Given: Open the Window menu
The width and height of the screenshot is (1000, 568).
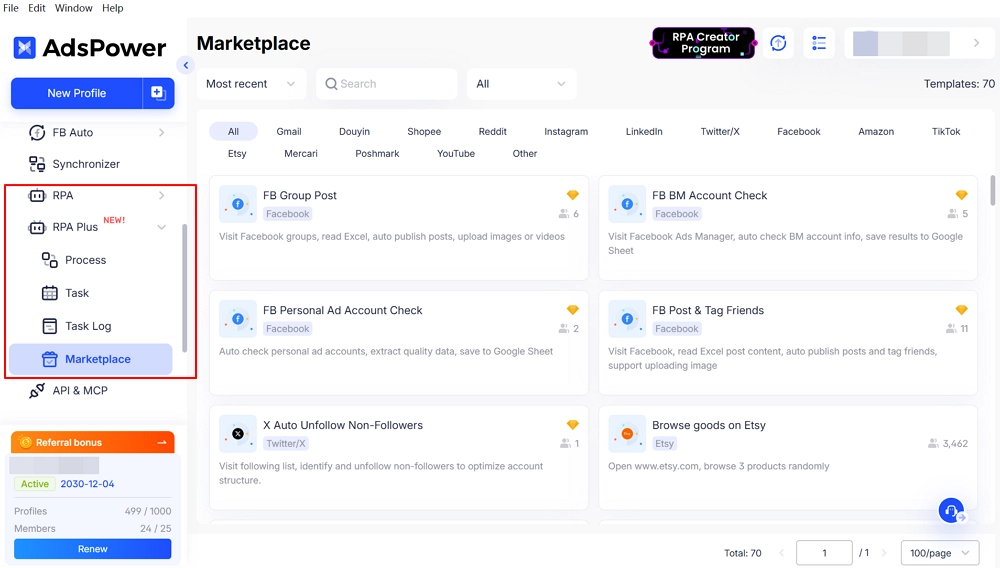Looking at the screenshot, I should point(73,8).
